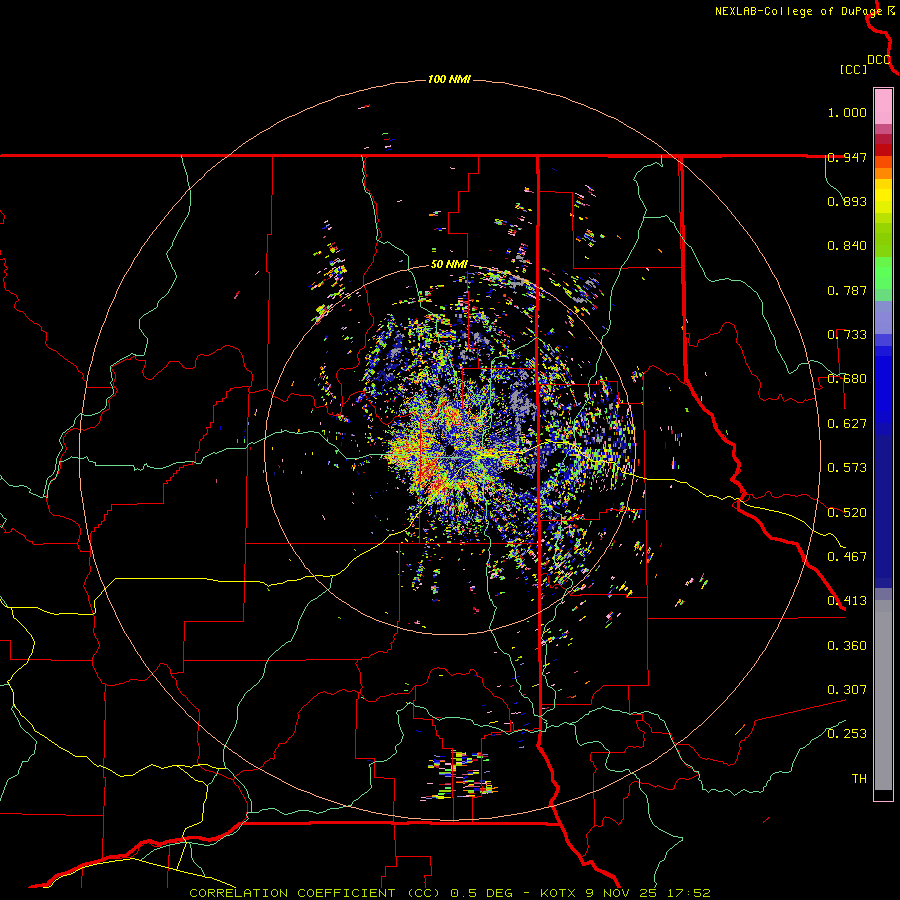This screenshot has width=900, height=900.
Task: Click the 0.467 scale value
Action: coord(847,557)
